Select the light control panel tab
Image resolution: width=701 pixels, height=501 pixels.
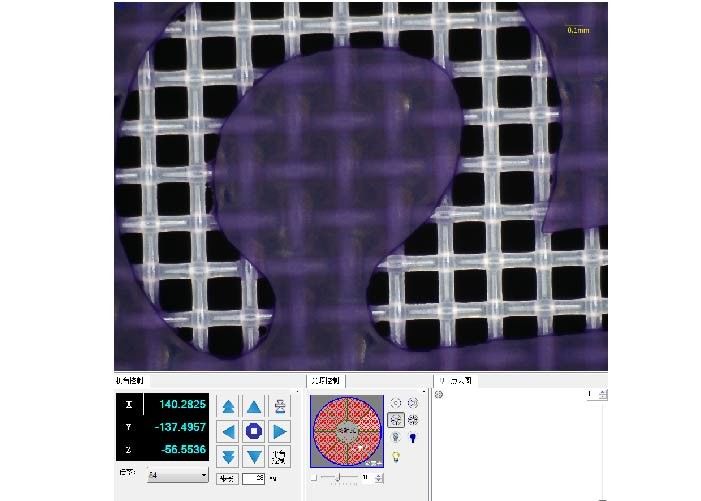[x=326, y=381]
